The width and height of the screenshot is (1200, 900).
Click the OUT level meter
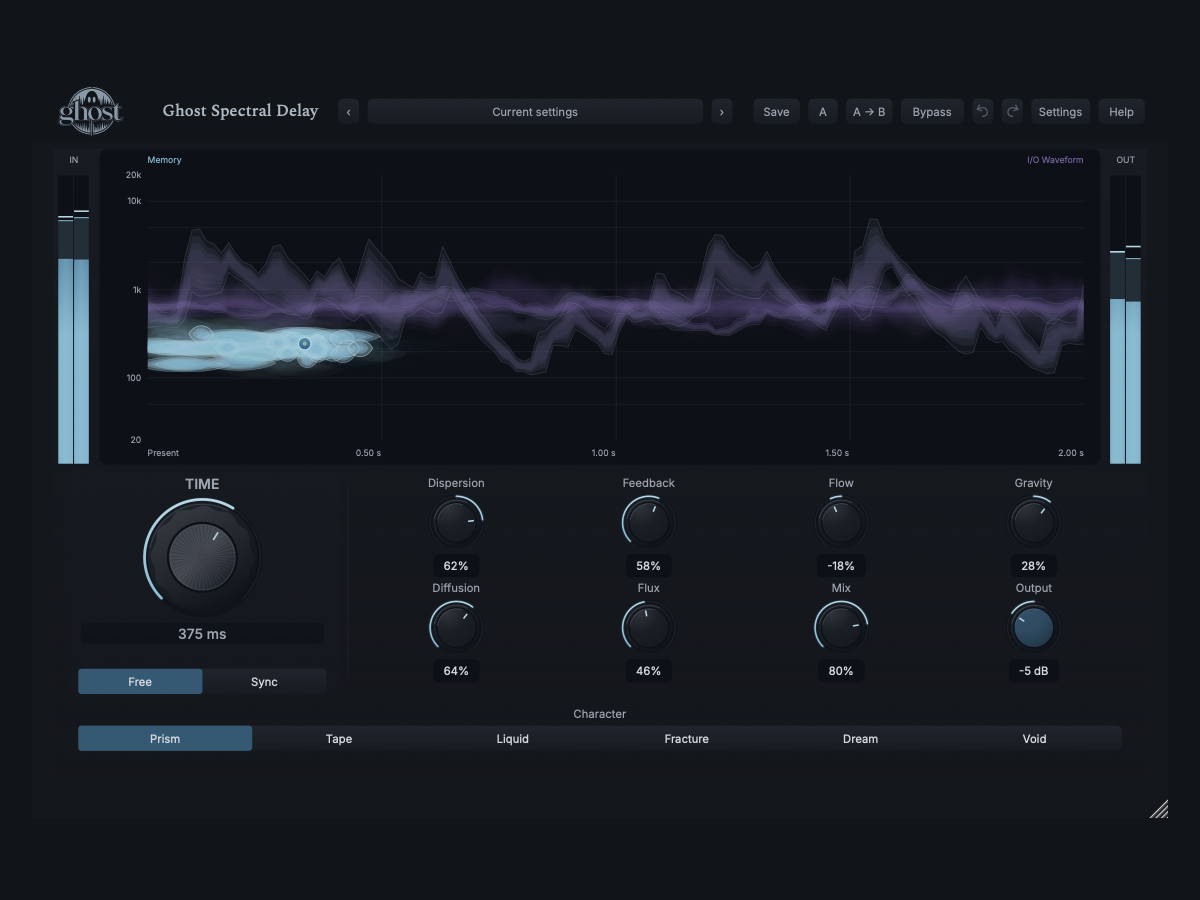[1126, 320]
